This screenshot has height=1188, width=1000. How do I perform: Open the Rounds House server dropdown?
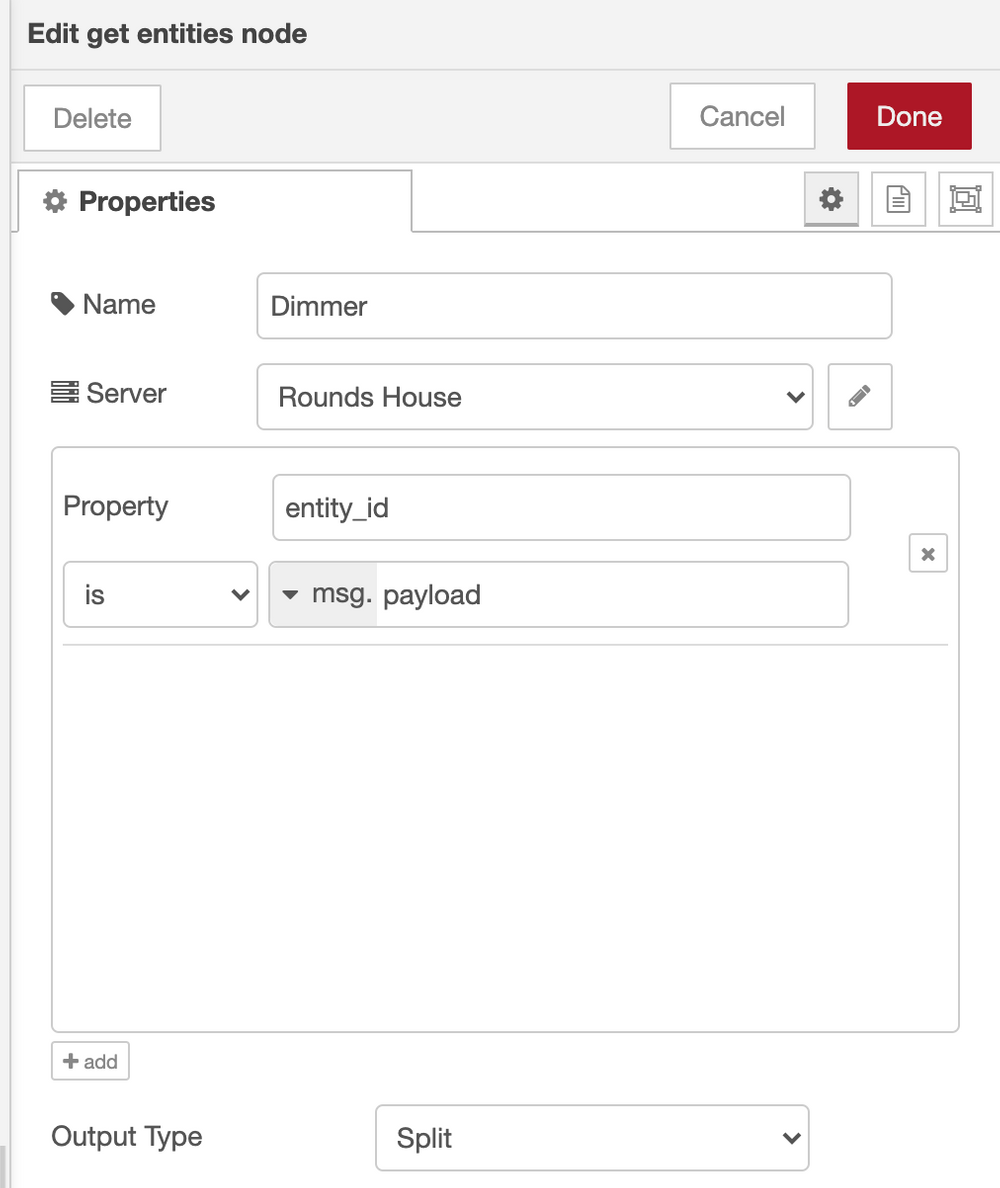(x=534, y=397)
